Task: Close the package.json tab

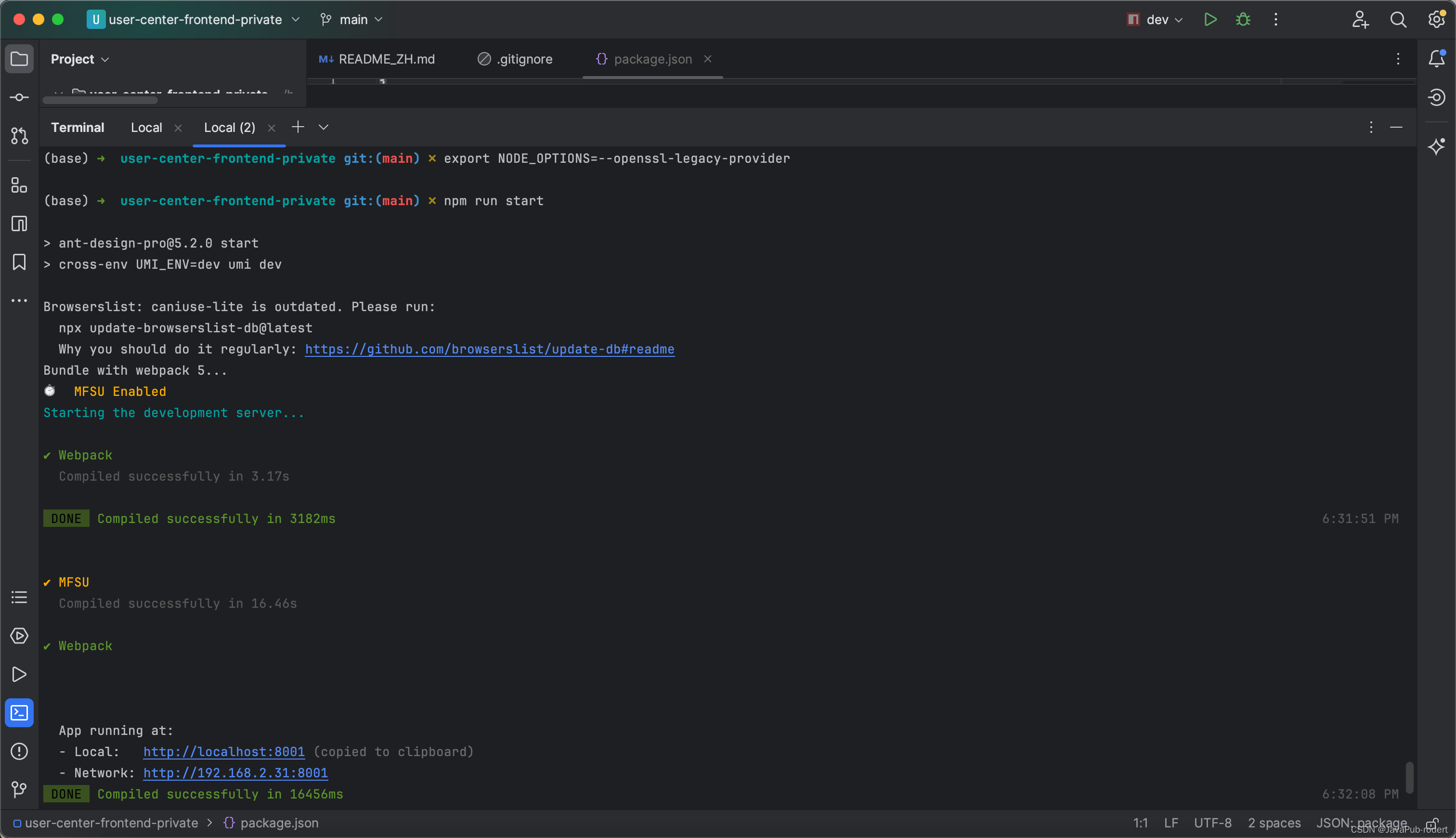Action: pyautogui.click(x=708, y=59)
